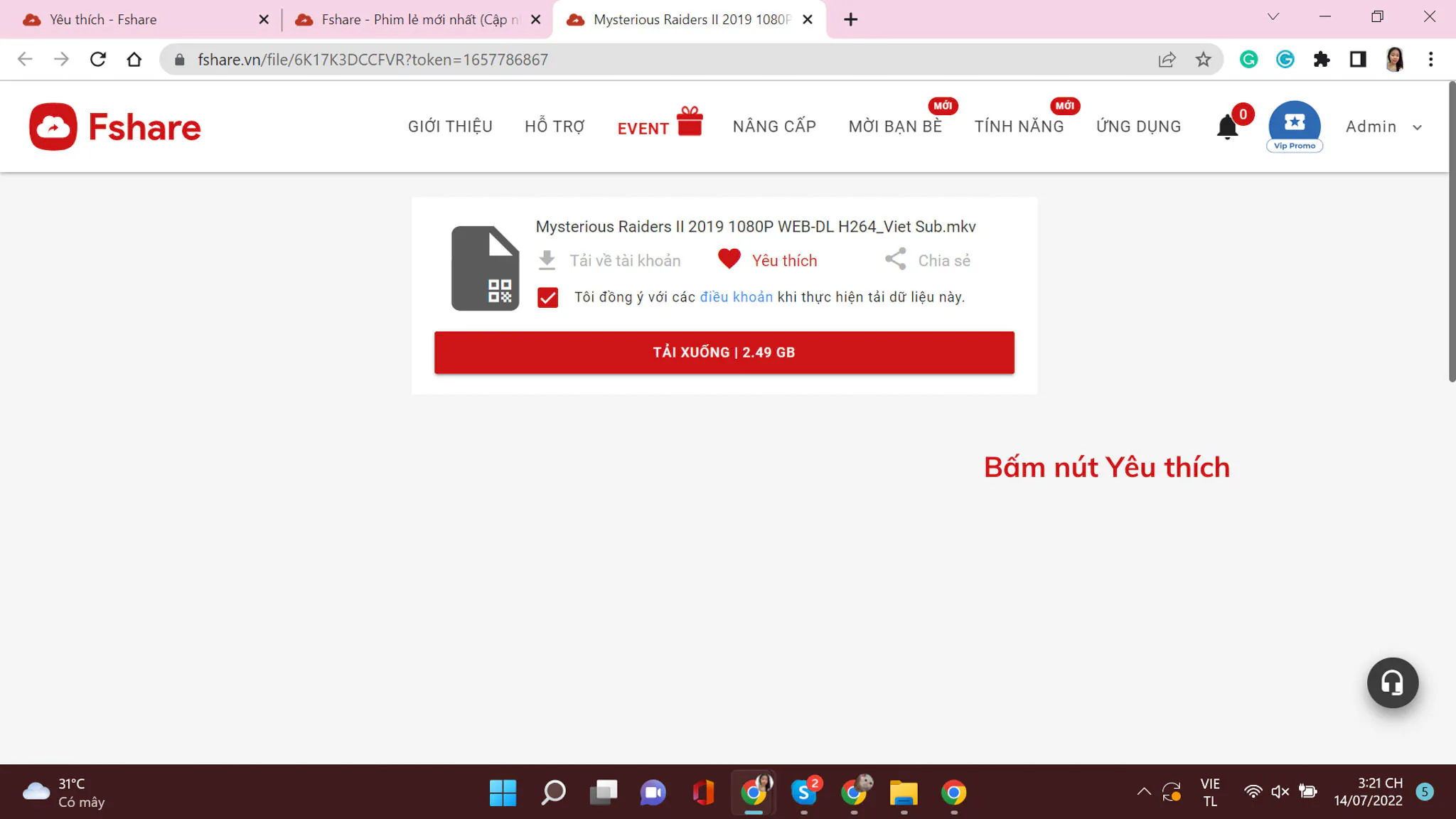Open the Chrome three-dot menu
This screenshot has width=1456, height=819.
1430,60
